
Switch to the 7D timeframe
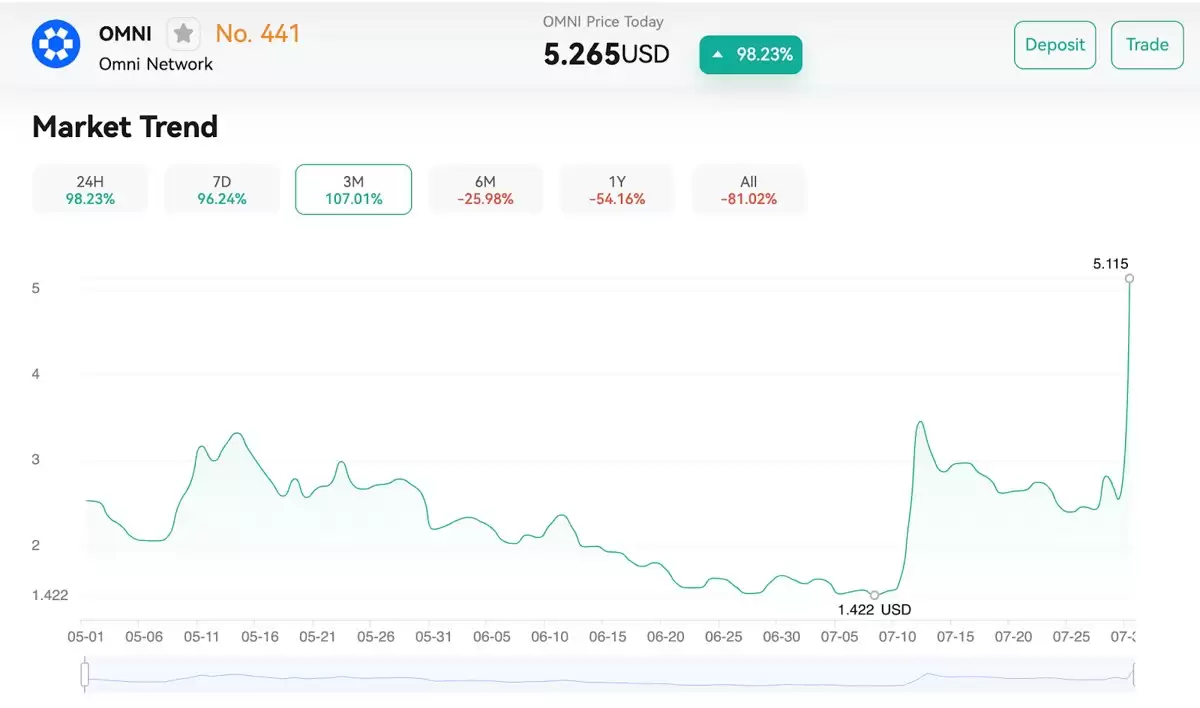coord(221,189)
